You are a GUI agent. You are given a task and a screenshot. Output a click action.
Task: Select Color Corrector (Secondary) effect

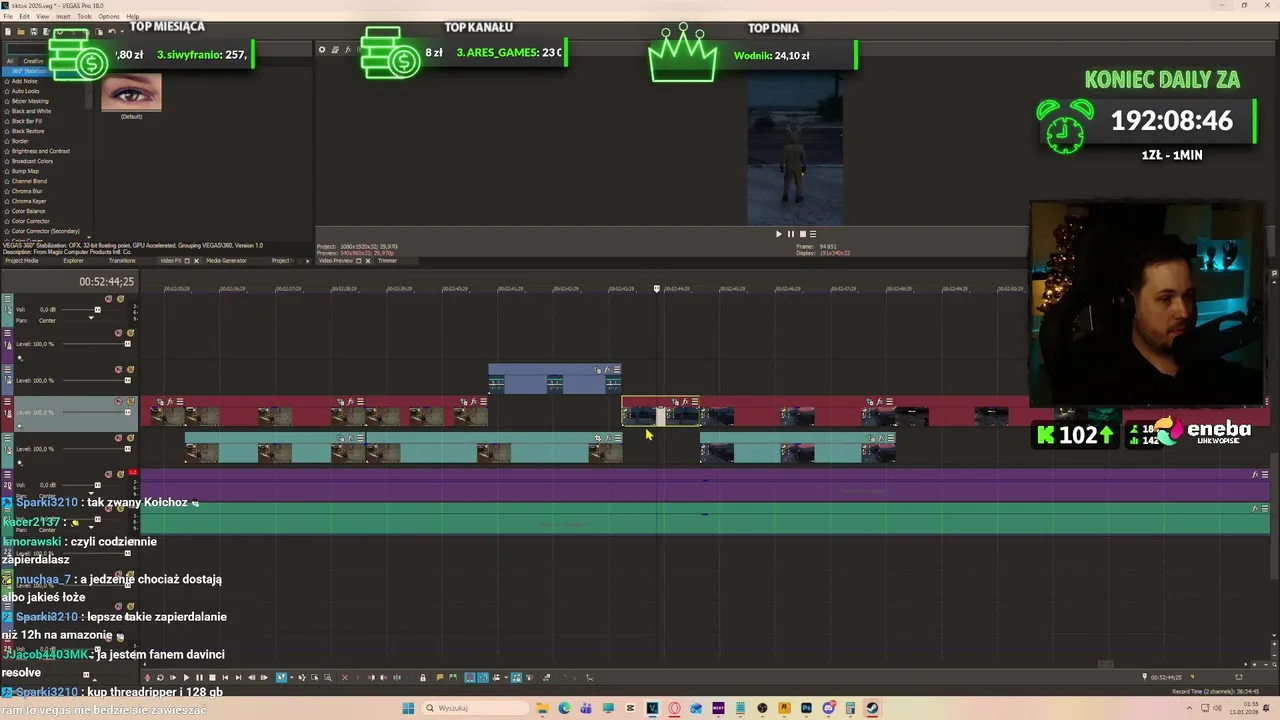(x=45, y=231)
